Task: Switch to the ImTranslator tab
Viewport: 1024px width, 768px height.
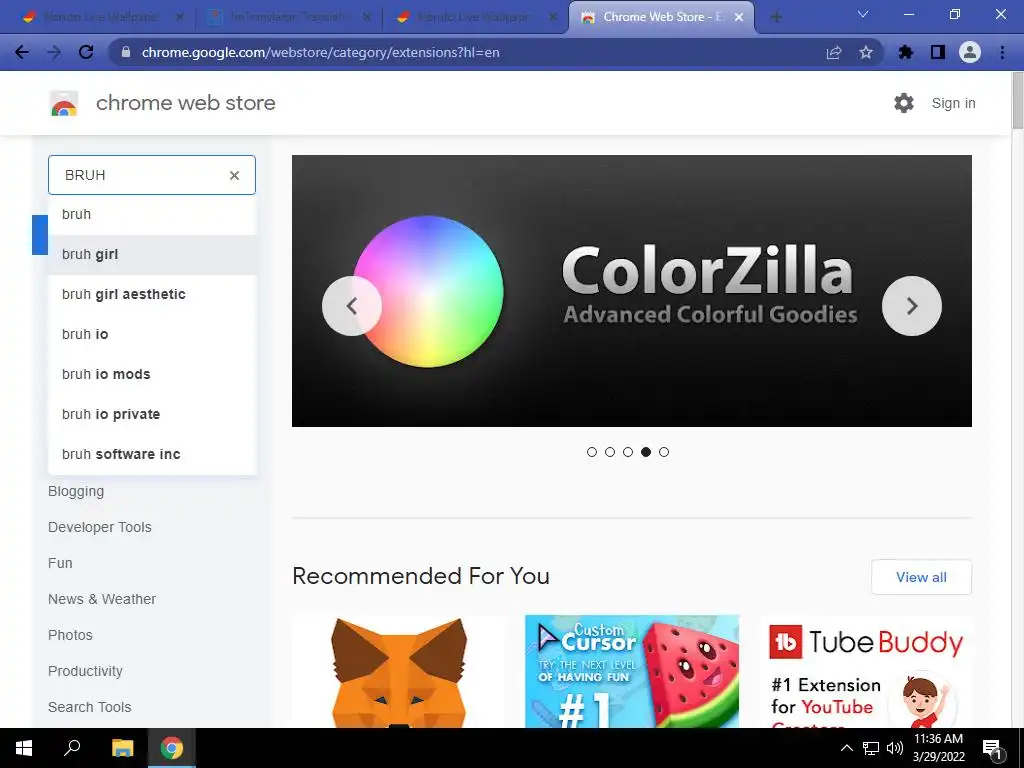Action: (287, 18)
